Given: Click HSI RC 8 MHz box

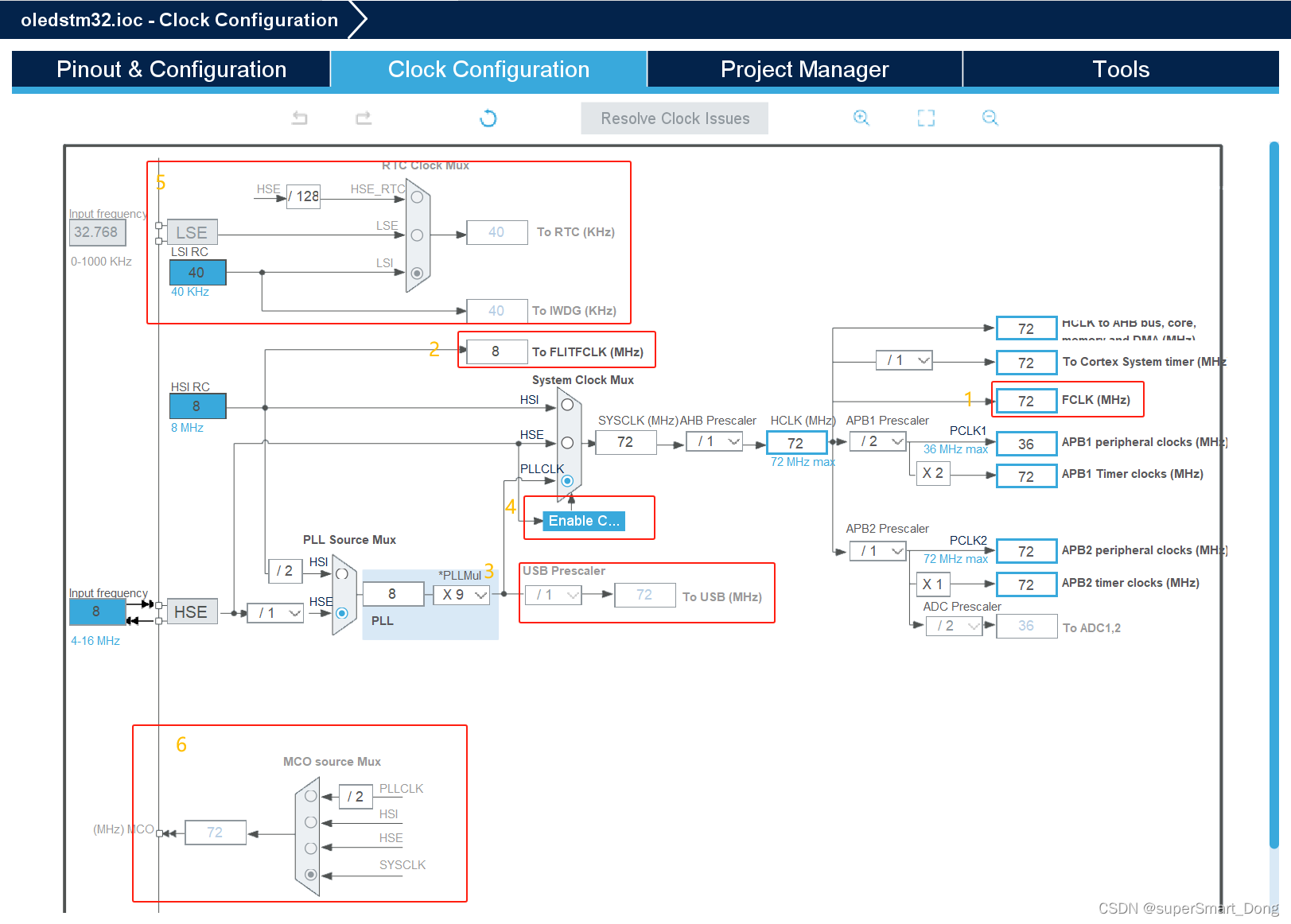Looking at the screenshot, I should (197, 406).
